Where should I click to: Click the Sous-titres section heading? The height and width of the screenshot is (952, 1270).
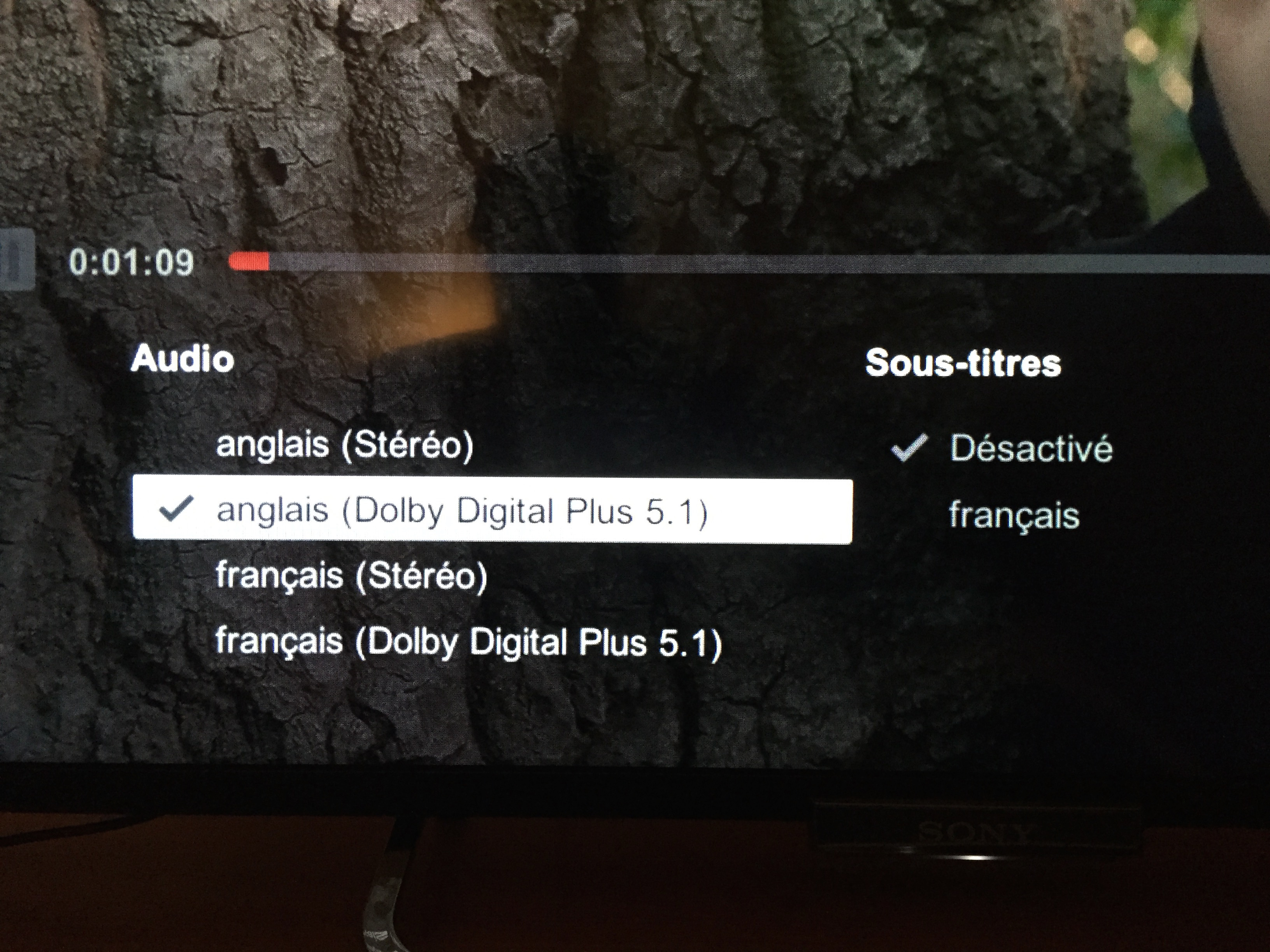963,363
